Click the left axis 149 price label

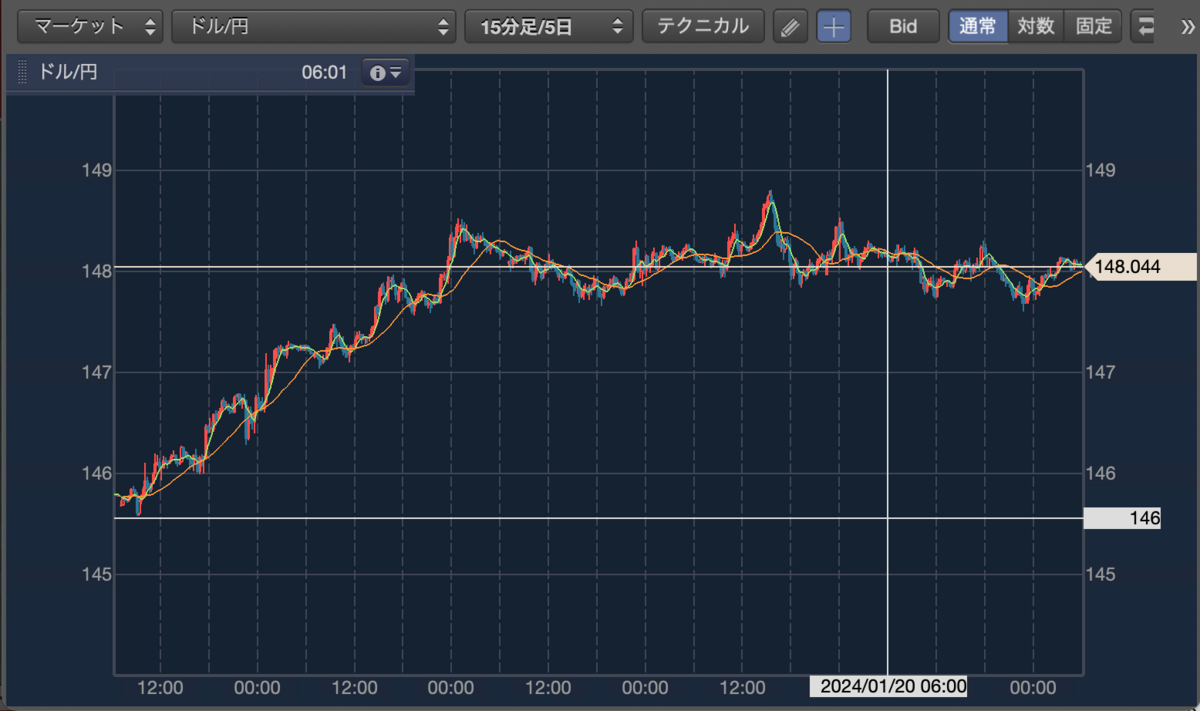(98, 170)
